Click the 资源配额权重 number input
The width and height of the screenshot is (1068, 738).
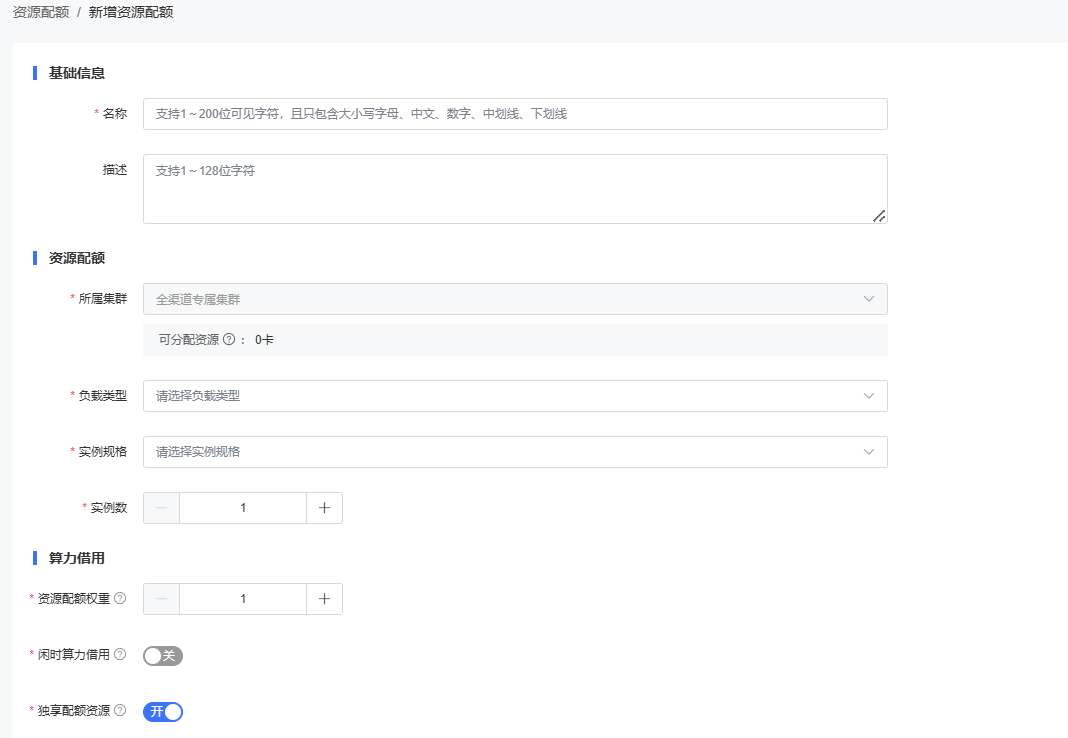[x=243, y=599]
